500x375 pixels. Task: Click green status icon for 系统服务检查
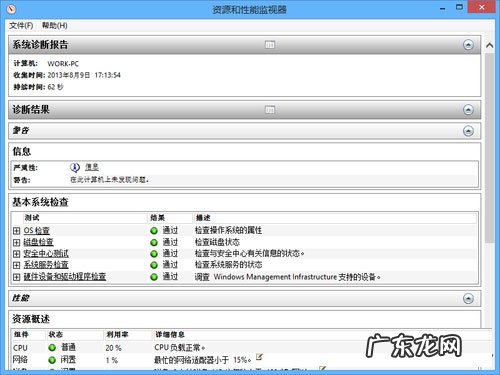coord(154,265)
